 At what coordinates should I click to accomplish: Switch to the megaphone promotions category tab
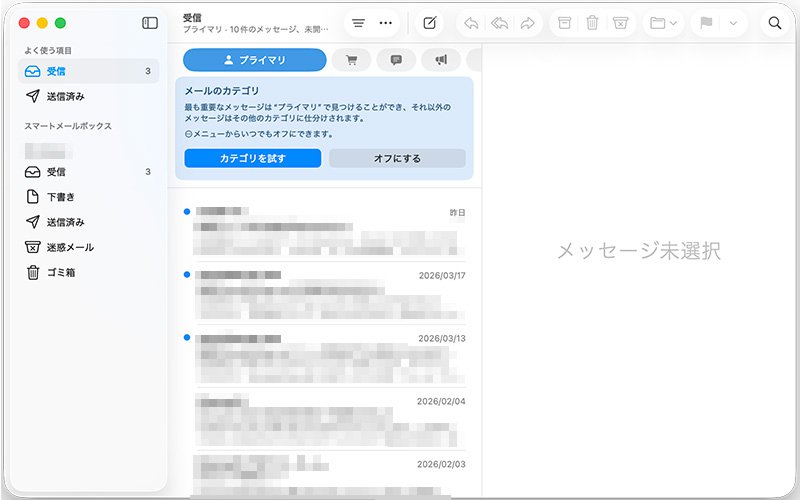(441, 60)
